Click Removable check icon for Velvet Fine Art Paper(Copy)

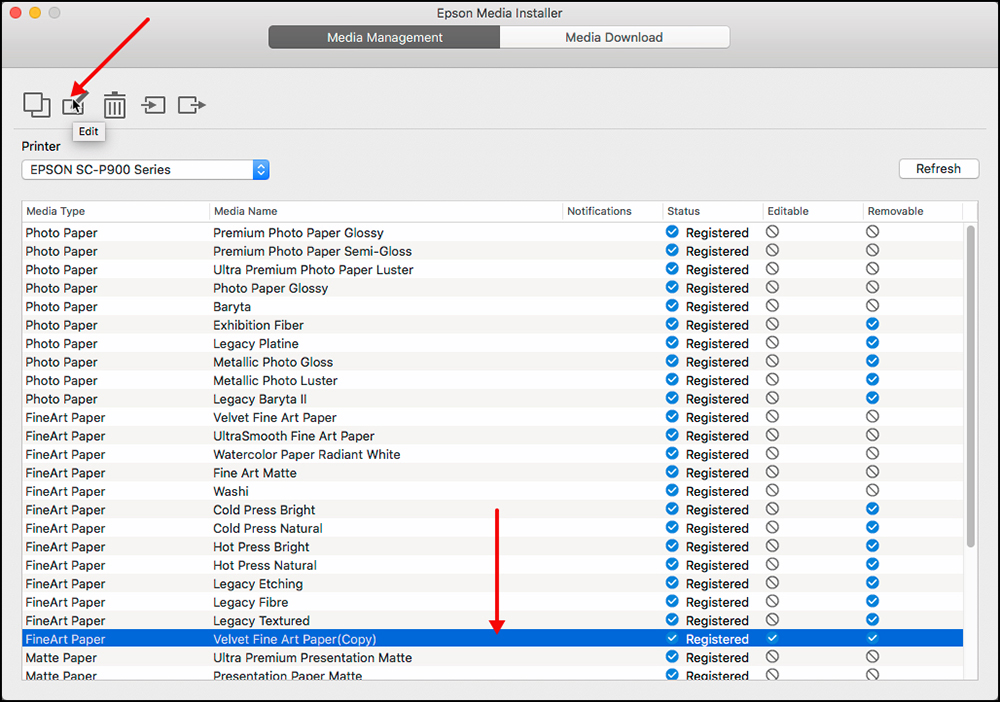872,638
